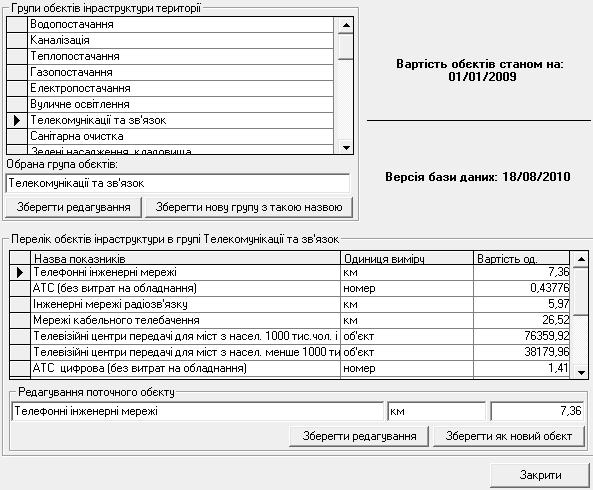Image resolution: width=593 pixels, height=490 pixels.
Task: Click scroll up arrow of groups list
Action: pyautogui.click(x=346, y=25)
